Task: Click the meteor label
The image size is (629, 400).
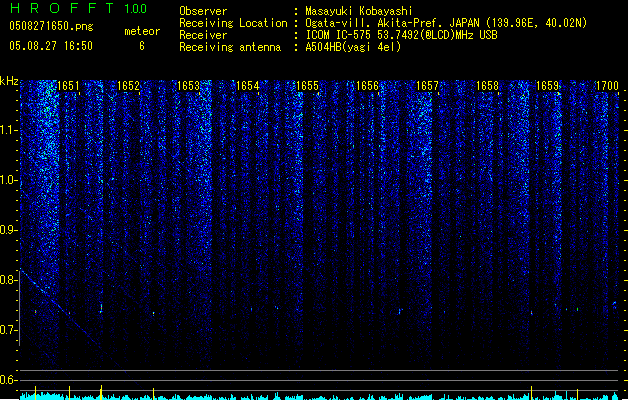Action: 142,31
